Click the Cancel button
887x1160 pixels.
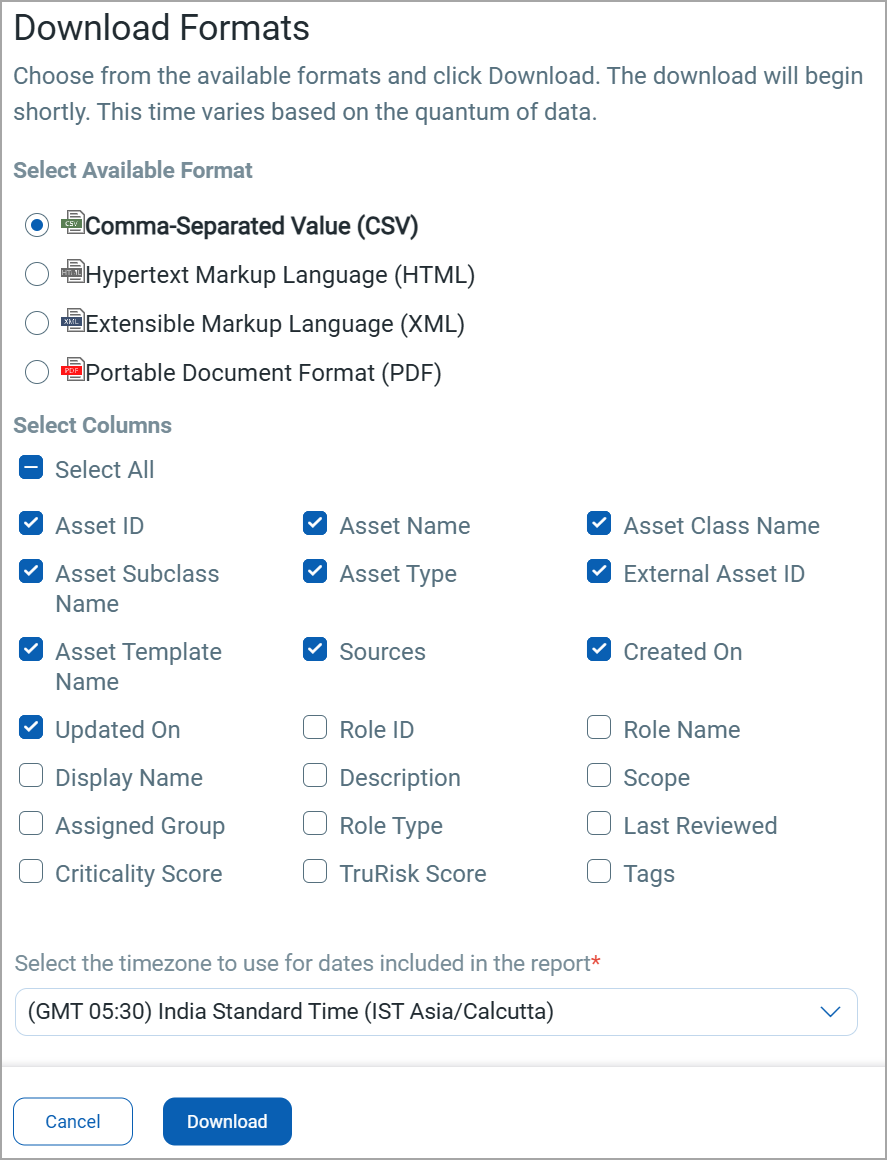tap(73, 1121)
